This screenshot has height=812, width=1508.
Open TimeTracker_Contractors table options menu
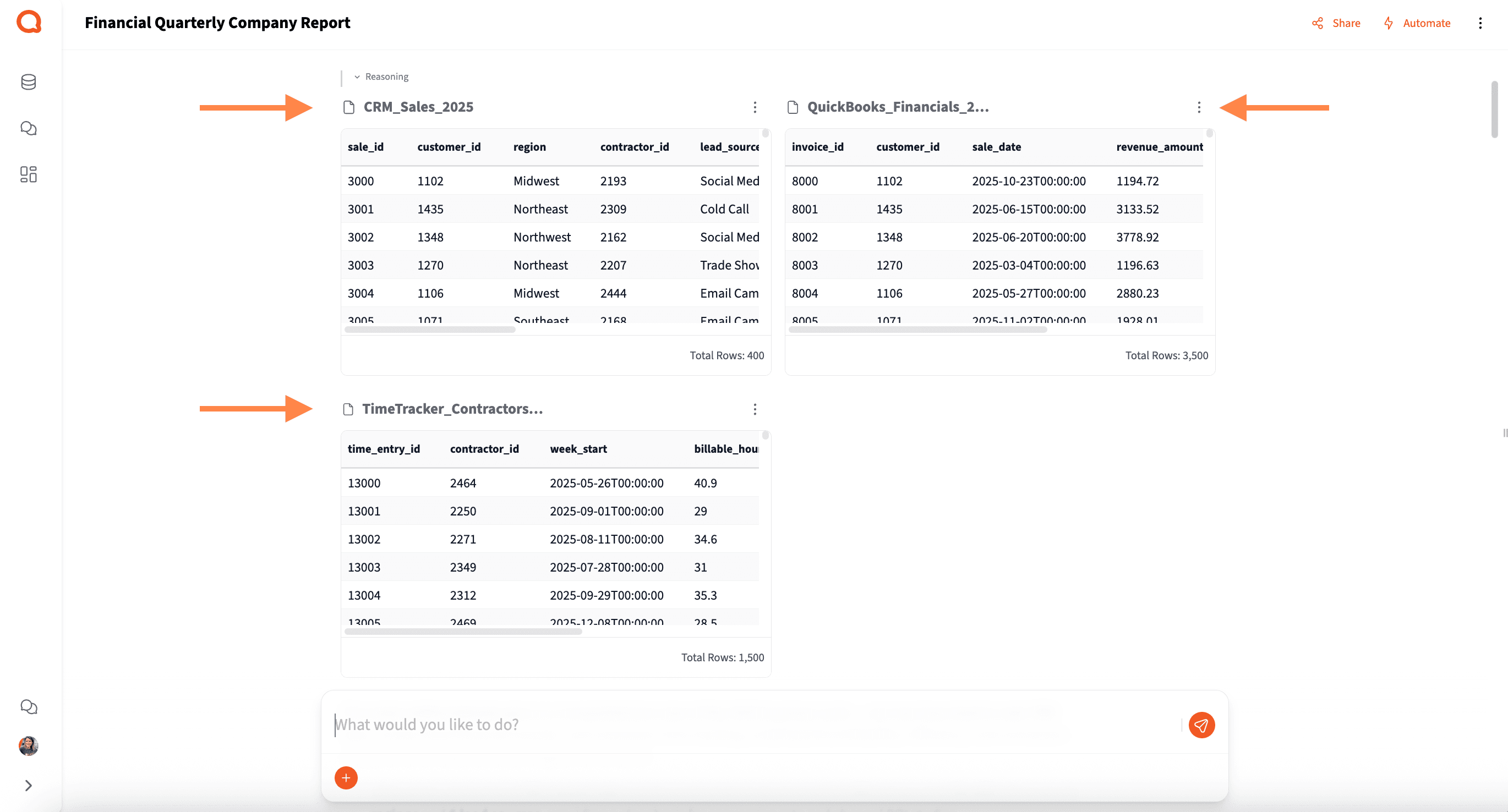755,409
